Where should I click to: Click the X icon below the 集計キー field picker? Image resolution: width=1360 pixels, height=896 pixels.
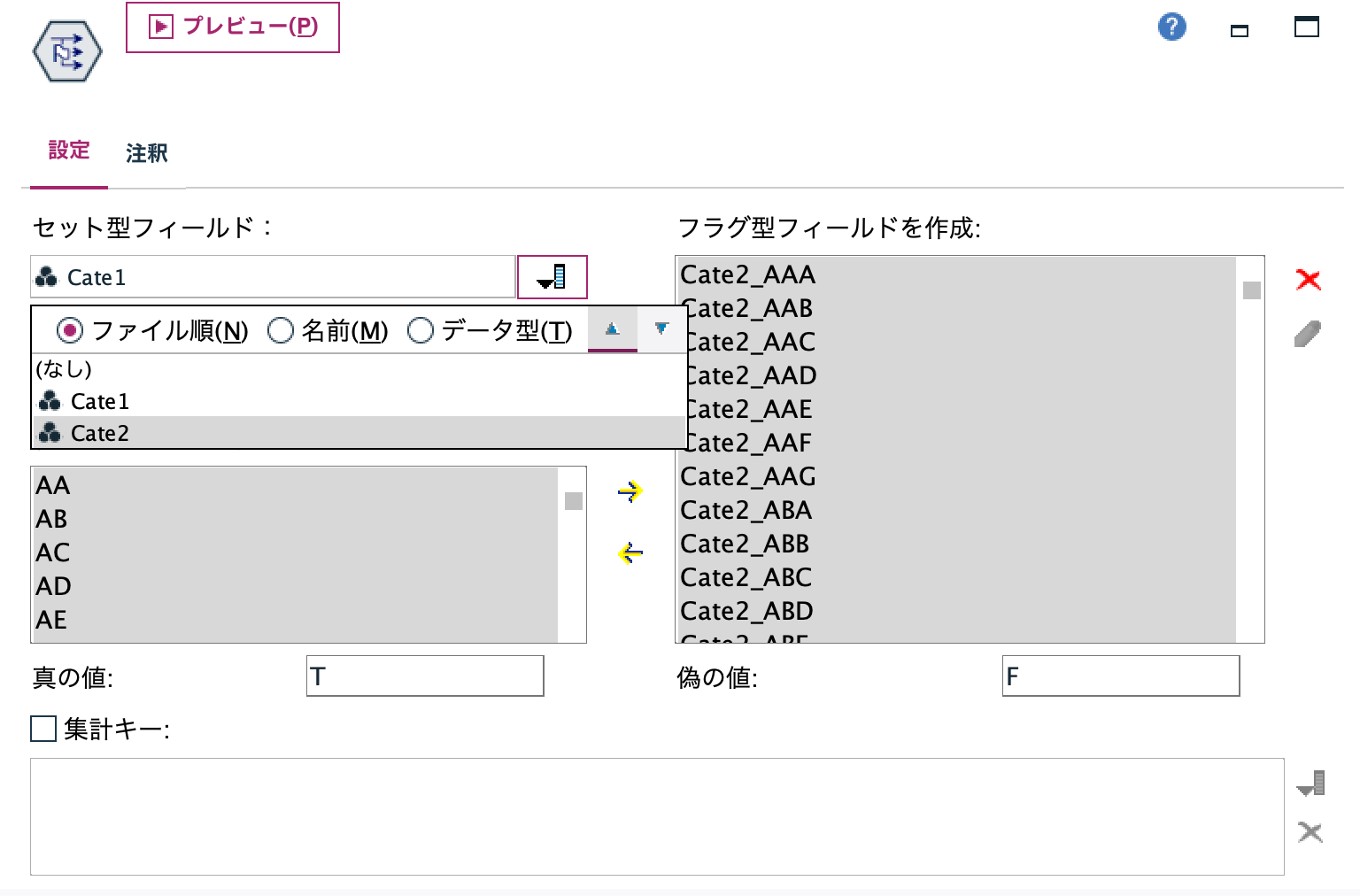click(x=1308, y=832)
